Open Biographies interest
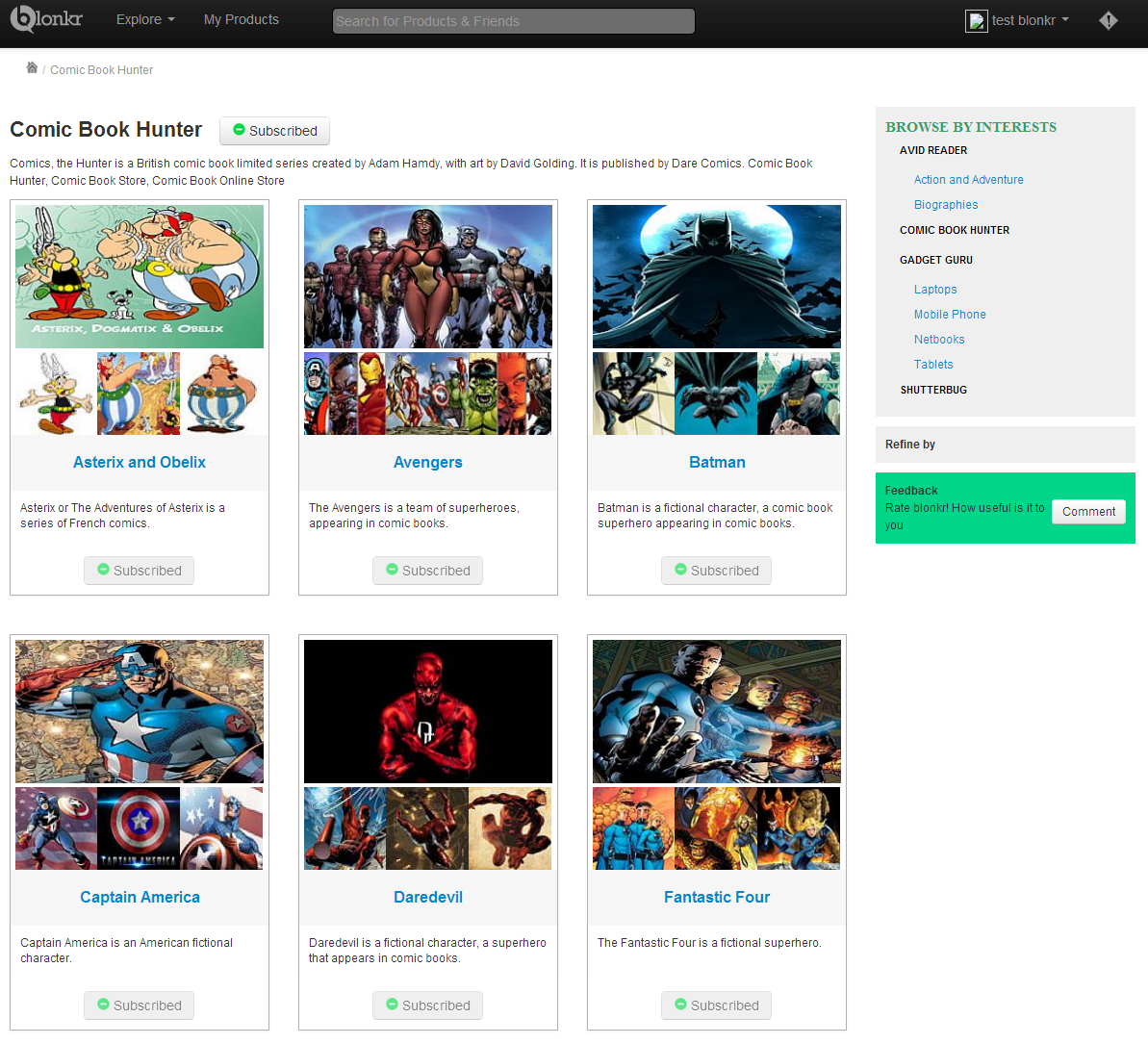1148x1044 pixels. coord(946,204)
